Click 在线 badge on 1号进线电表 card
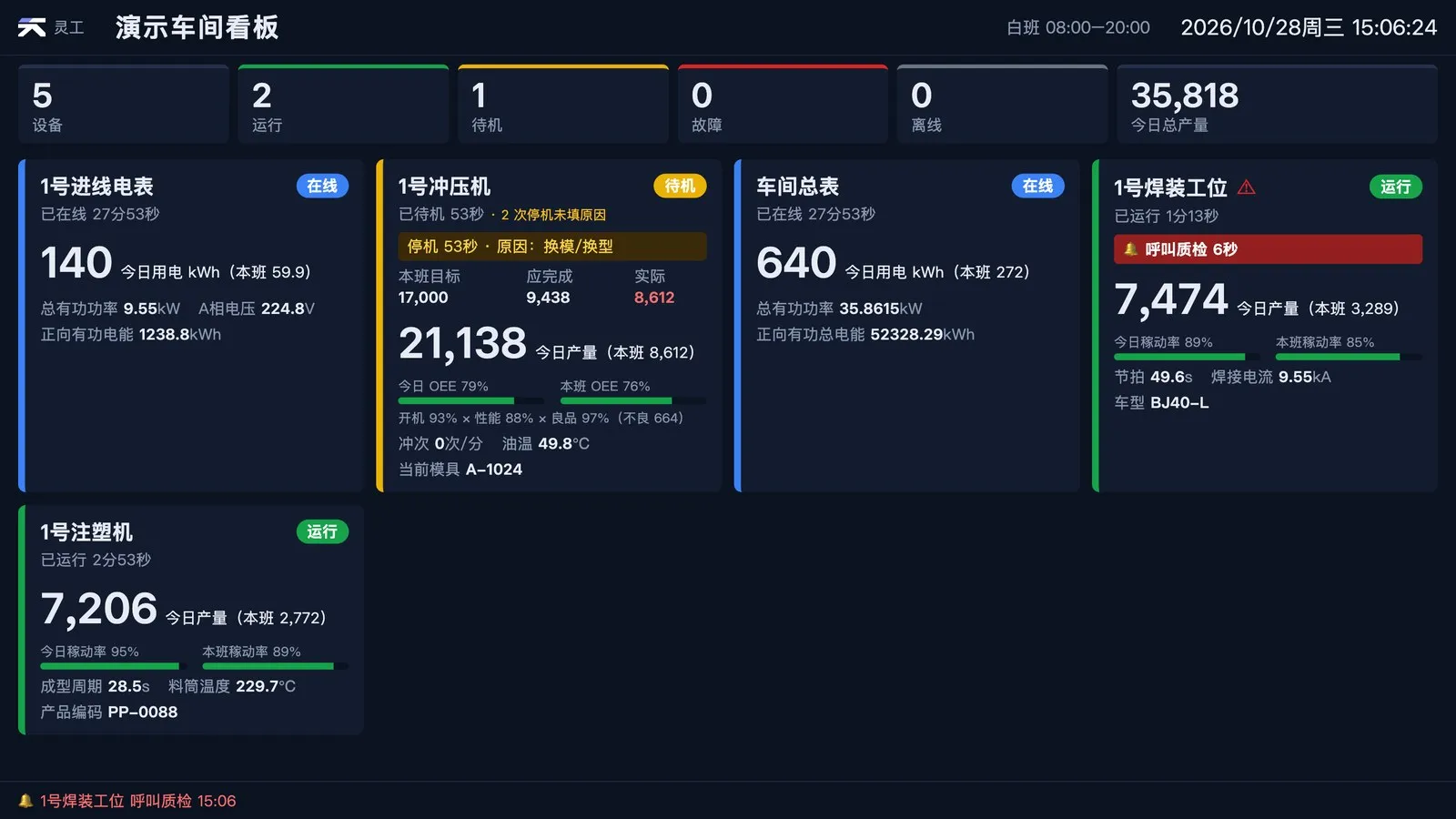Viewport: 1456px width, 819px height. click(x=322, y=186)
